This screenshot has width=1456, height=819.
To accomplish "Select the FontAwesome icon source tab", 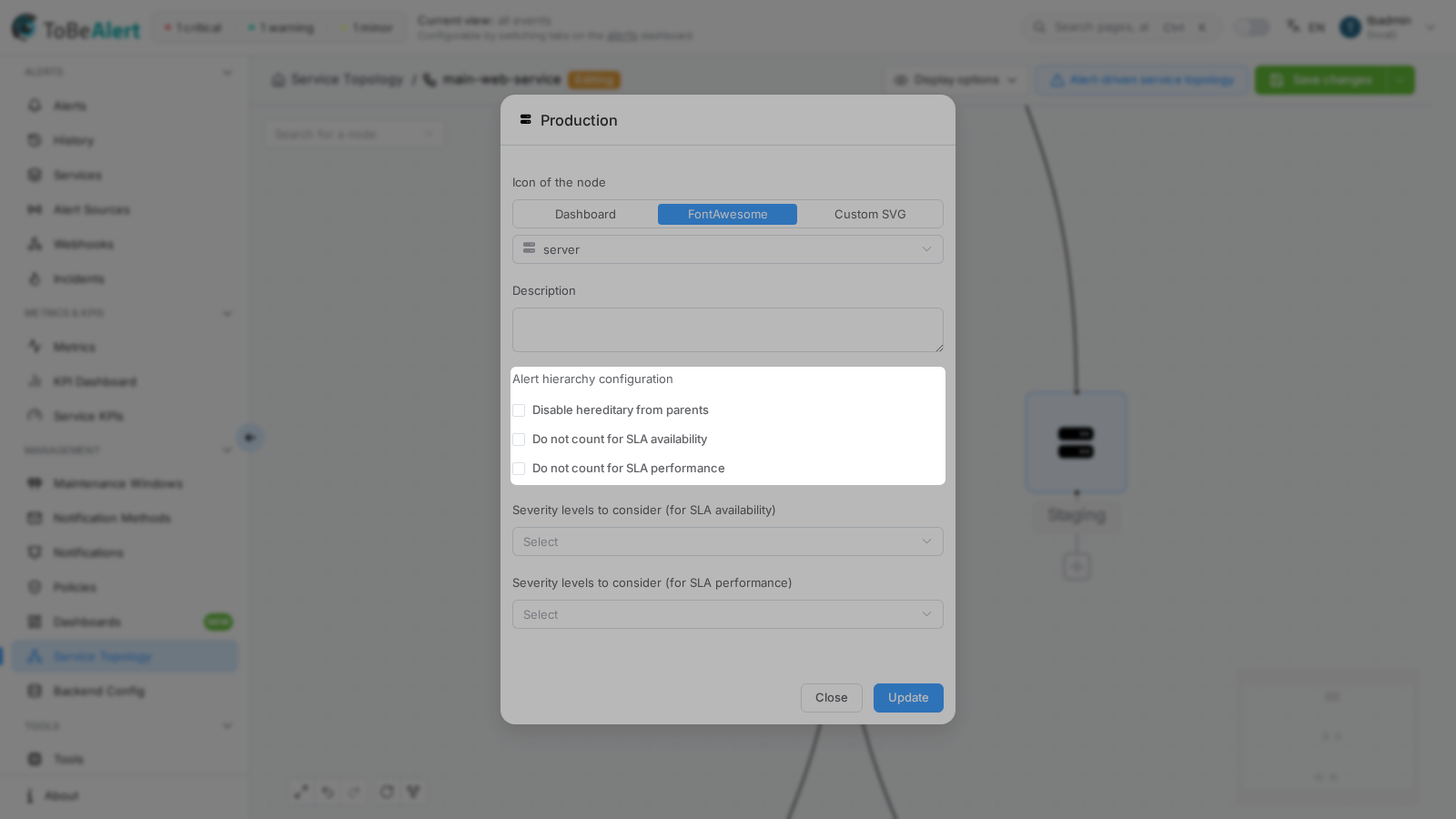I will tap(728, 214).
